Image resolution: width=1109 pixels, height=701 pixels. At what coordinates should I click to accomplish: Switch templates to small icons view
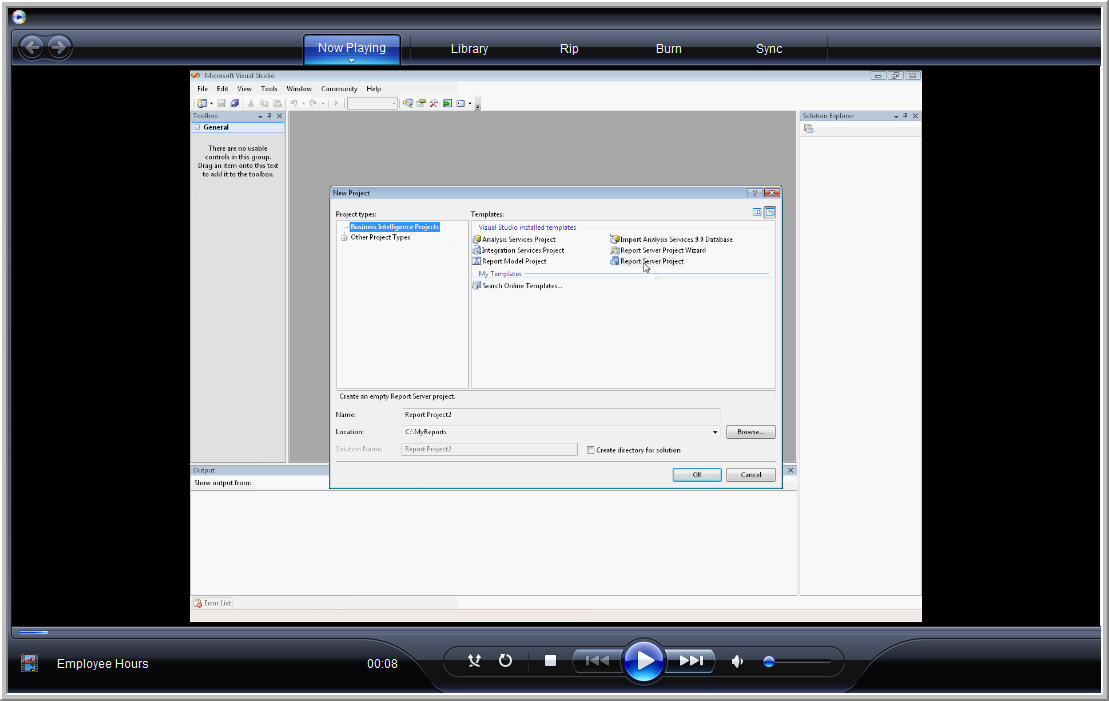point(770,212)
